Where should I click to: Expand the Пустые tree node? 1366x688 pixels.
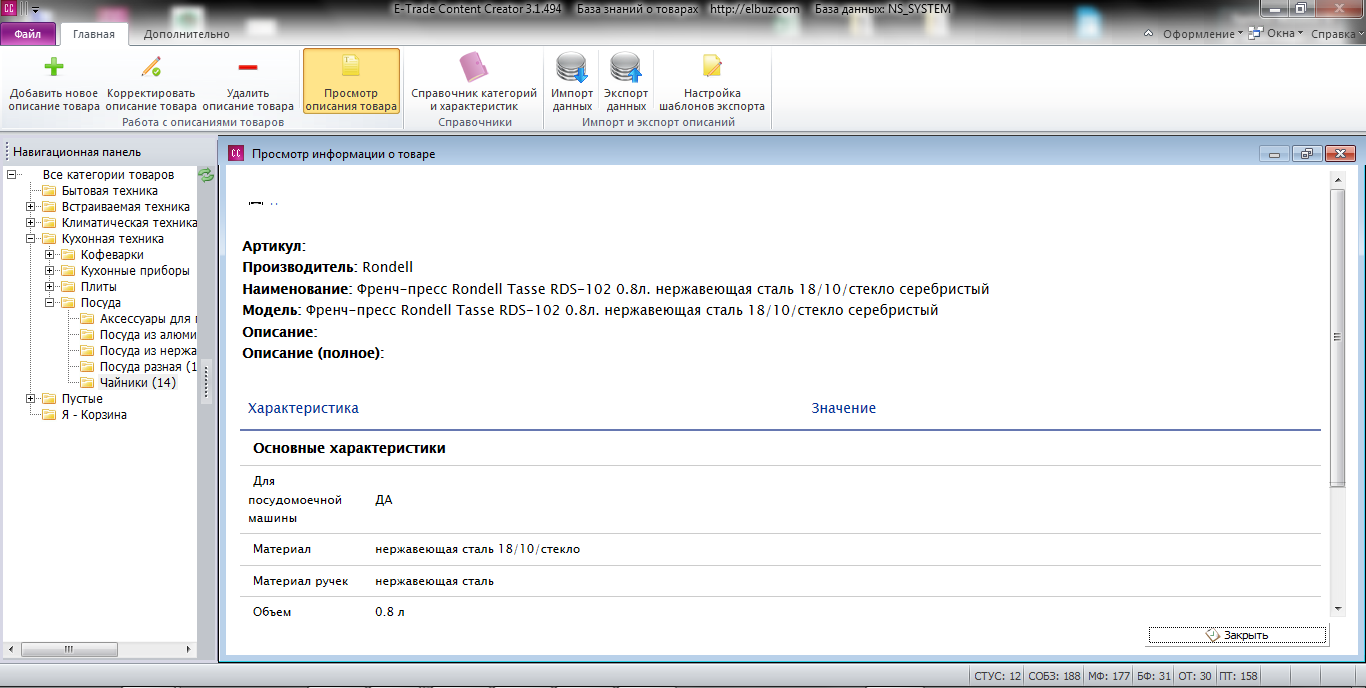coord(30,399)
